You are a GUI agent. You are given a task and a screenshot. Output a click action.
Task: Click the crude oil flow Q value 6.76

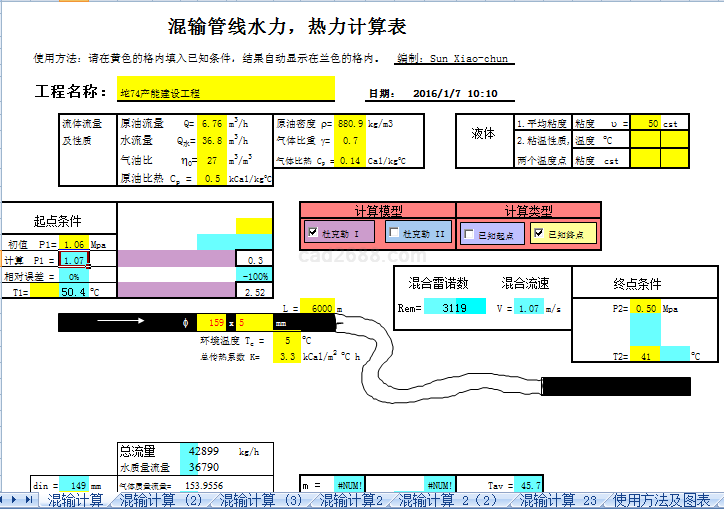211,124
